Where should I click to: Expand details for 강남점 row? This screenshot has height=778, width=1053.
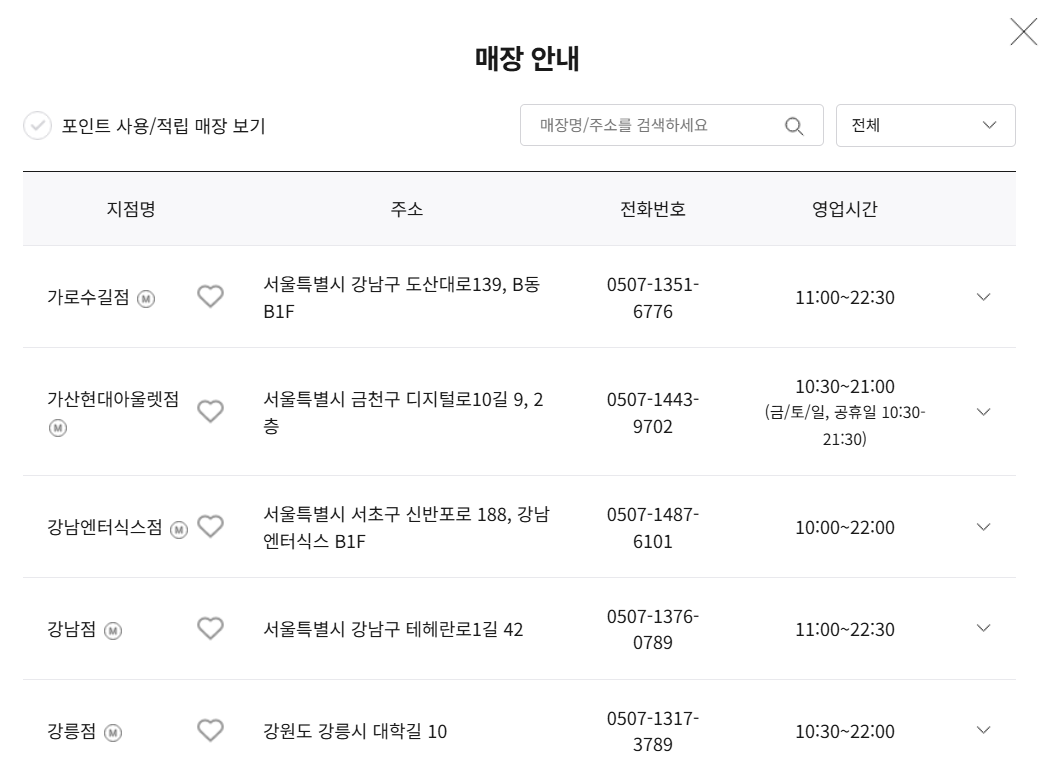pos(983,628)
